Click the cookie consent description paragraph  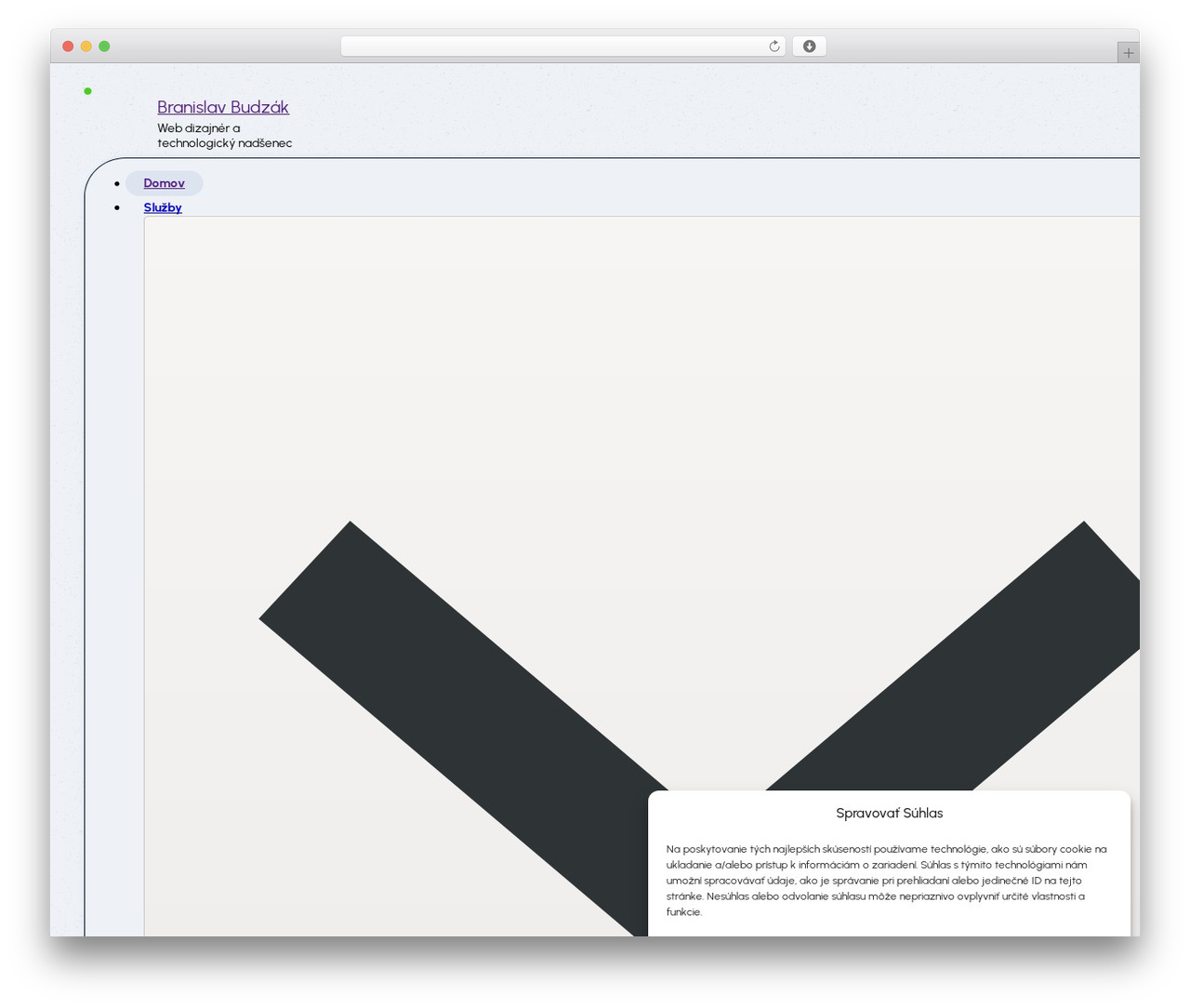pyautogui.click(x=889, y=881)
